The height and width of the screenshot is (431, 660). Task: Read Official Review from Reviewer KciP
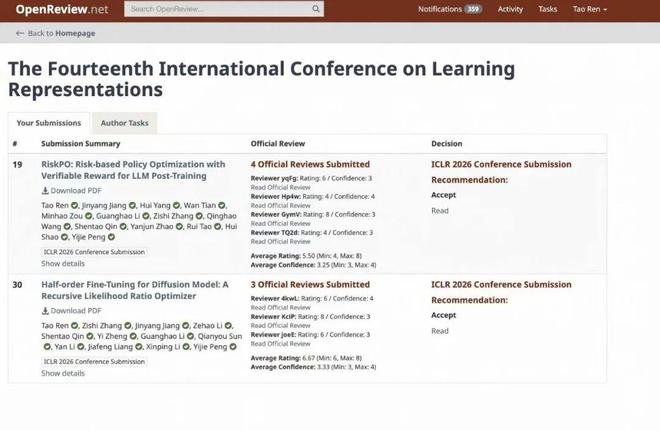coord(280,326)
